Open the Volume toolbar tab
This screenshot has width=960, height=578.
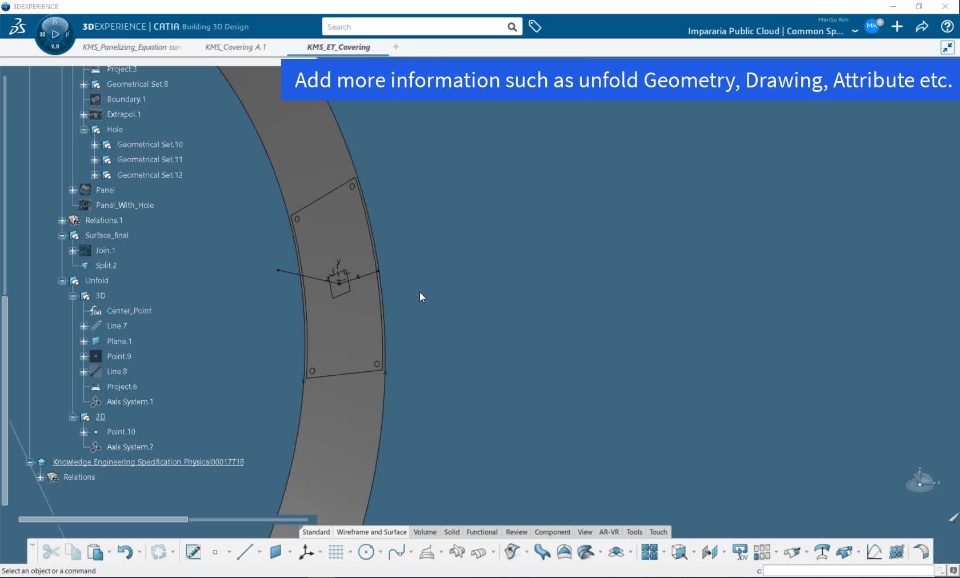pyautogui.click(x=425, y=532)
